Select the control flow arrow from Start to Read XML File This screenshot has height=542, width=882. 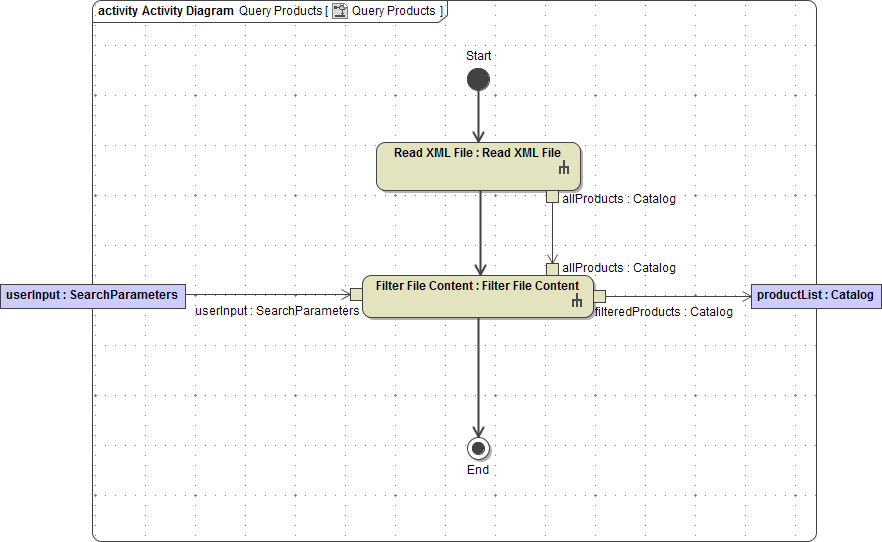tap(478, 116)
